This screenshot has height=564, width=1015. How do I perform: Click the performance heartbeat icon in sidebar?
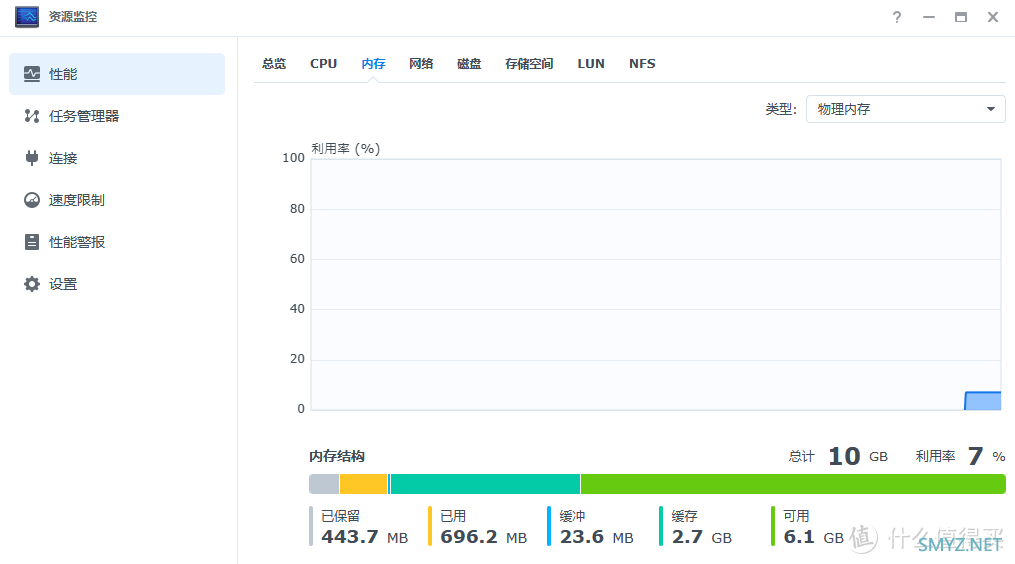click(32, 74)
